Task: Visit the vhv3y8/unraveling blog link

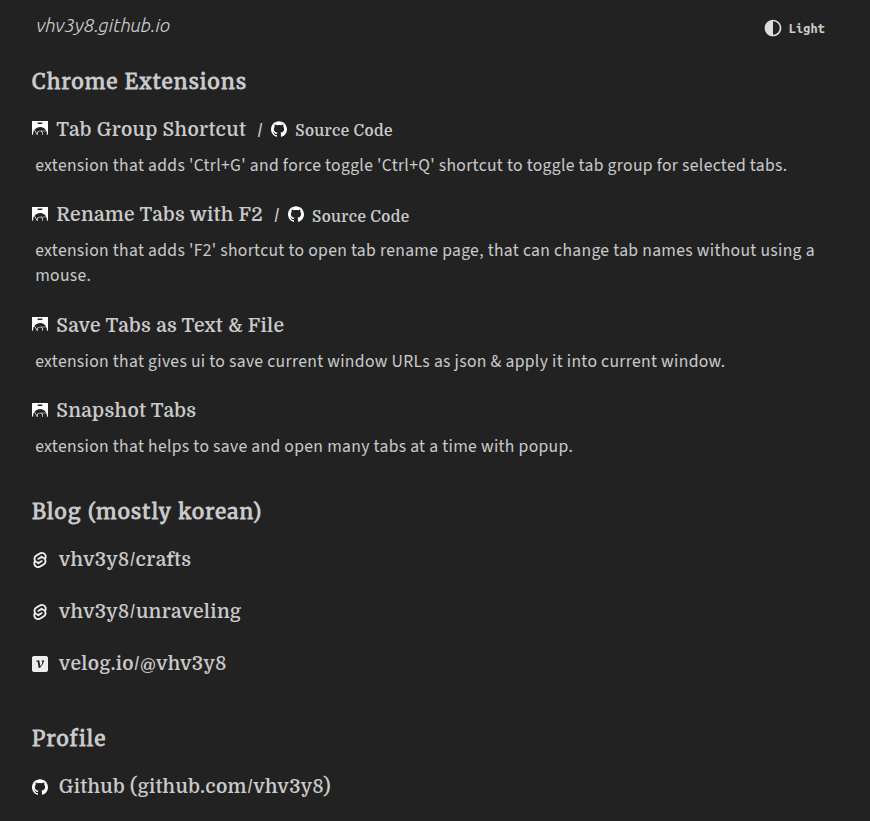Action: (x=150, y=611)
